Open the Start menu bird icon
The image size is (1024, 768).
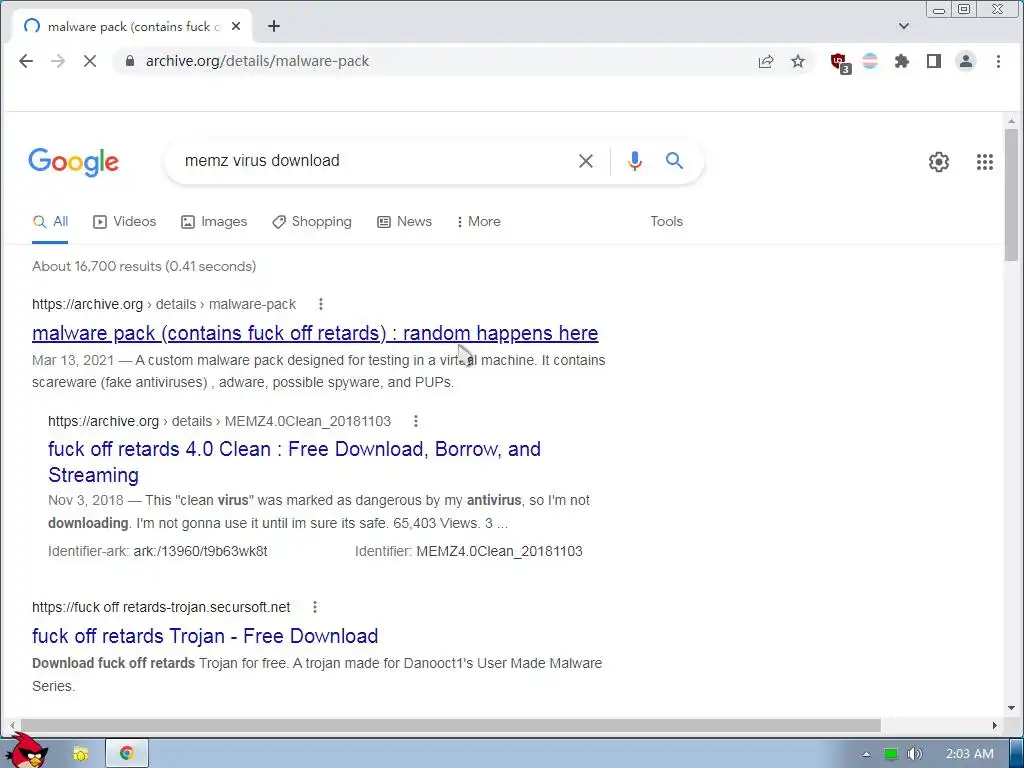tap(27, 751)
